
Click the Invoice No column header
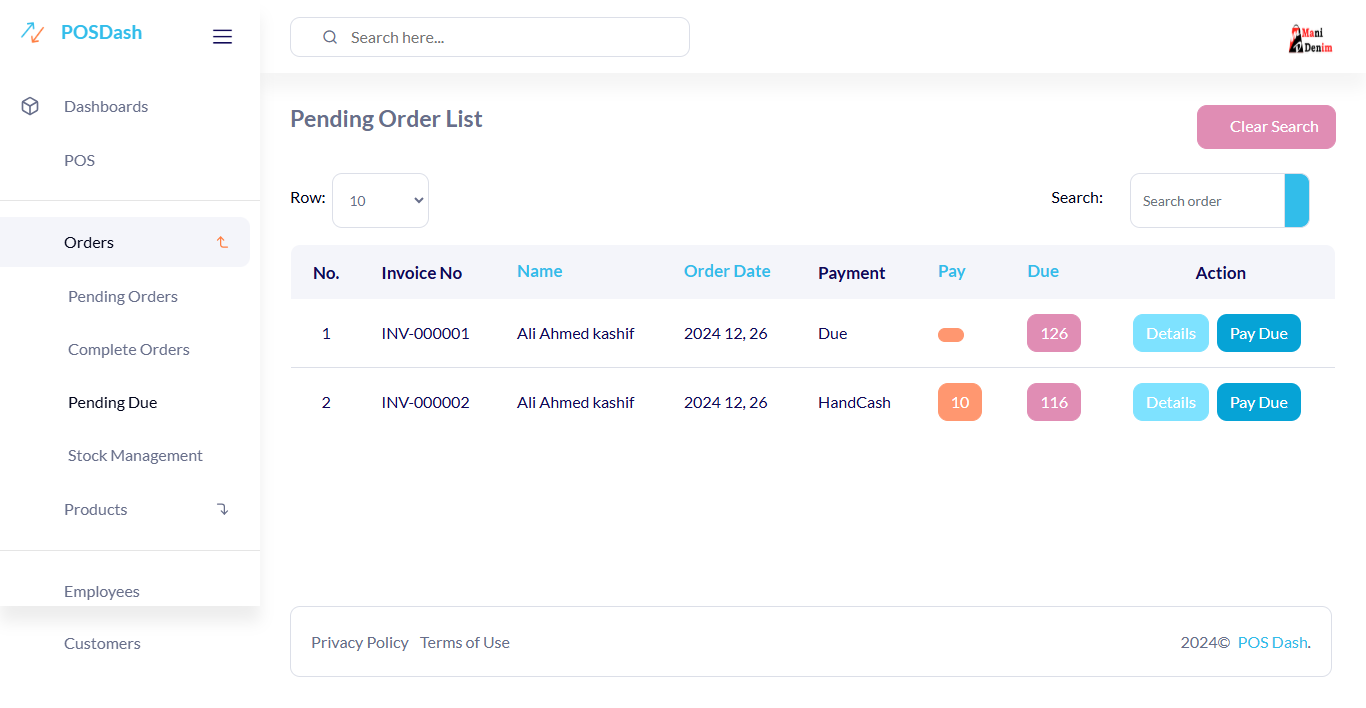421,273
